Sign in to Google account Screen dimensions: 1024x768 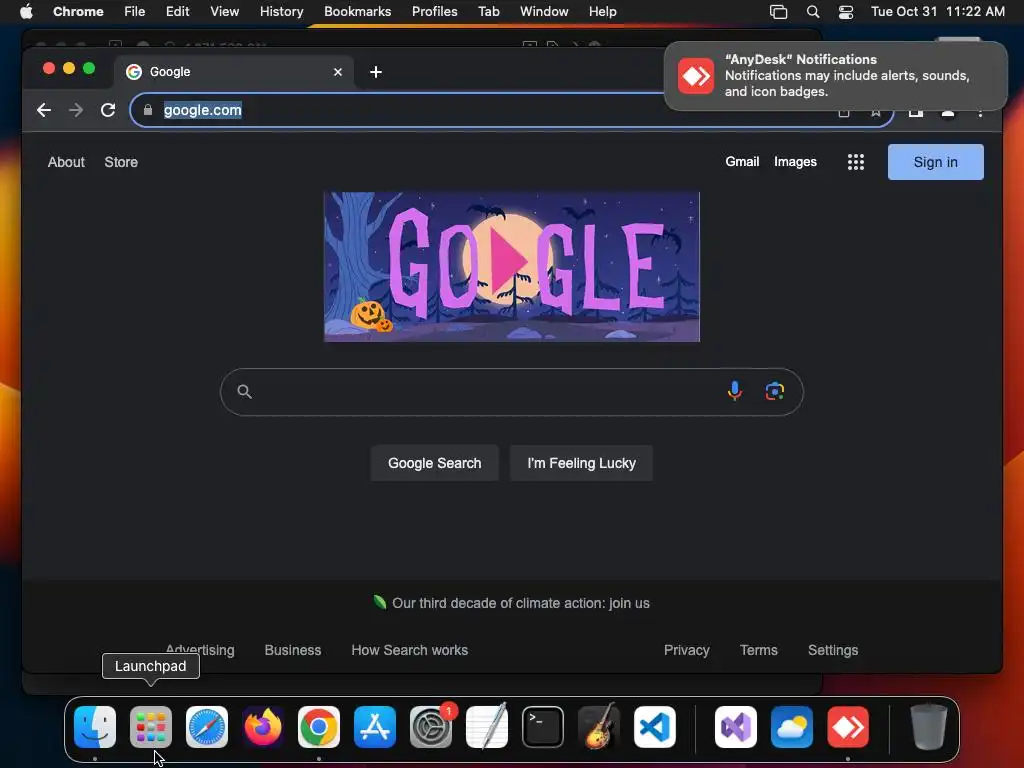pos(935,162)
